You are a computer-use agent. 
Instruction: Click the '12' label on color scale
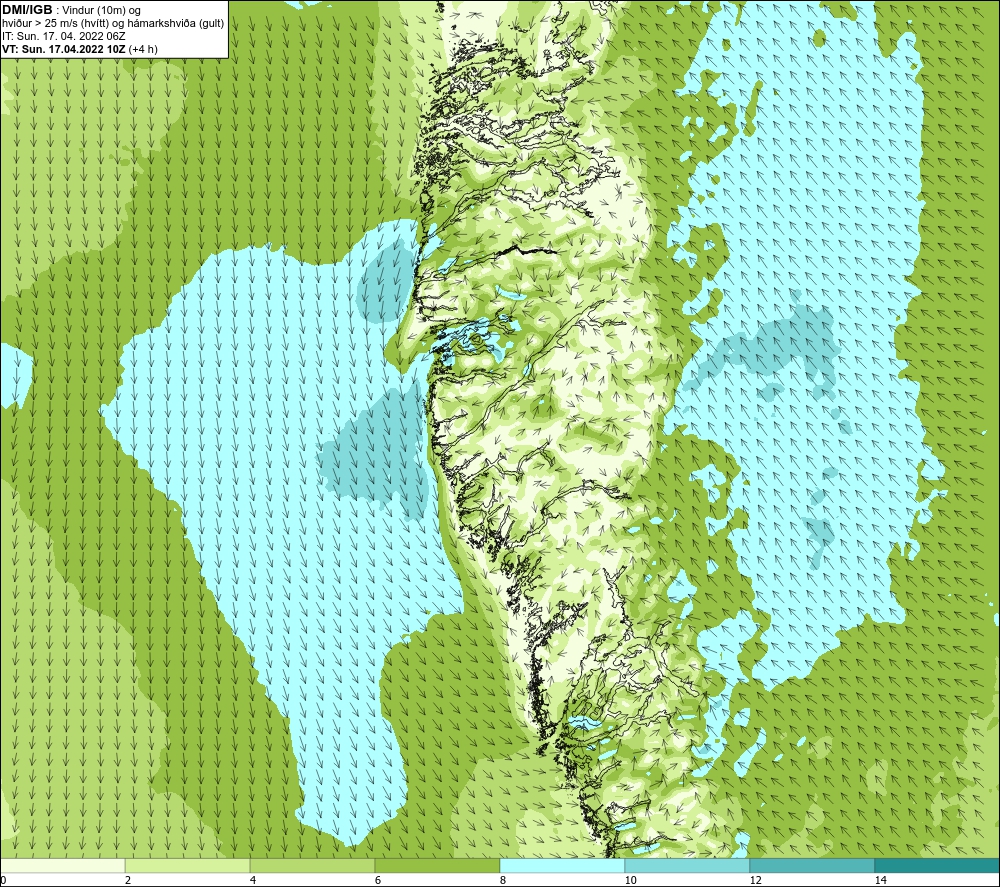(755, 880)
